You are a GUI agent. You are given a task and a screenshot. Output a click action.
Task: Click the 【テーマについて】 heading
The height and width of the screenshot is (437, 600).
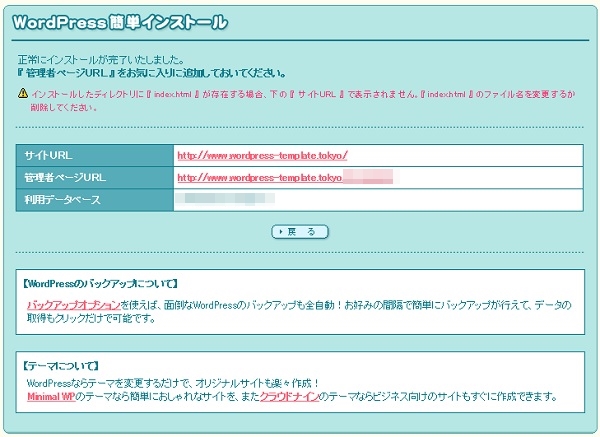[60, 366]
